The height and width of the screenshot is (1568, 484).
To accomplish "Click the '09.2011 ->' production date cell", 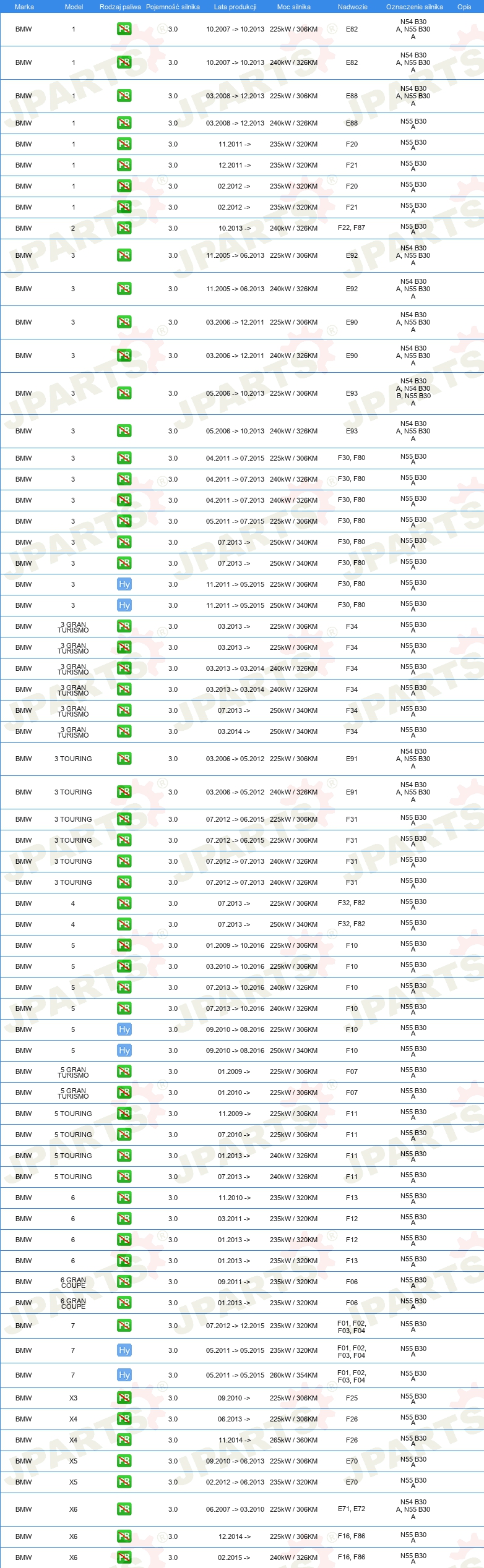I will [x=234, y=1282].
